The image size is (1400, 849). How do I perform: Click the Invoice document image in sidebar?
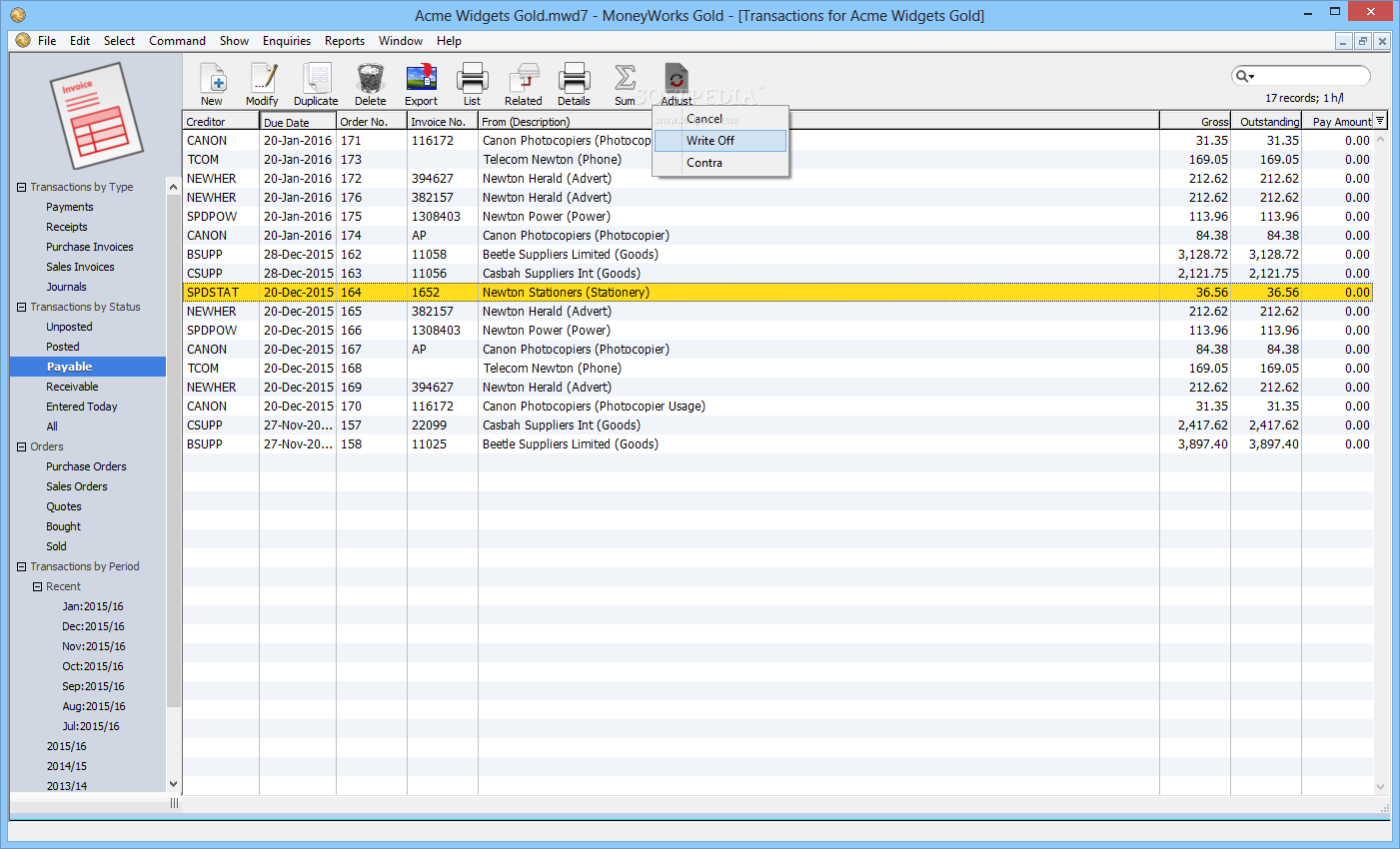pos(96,115)
